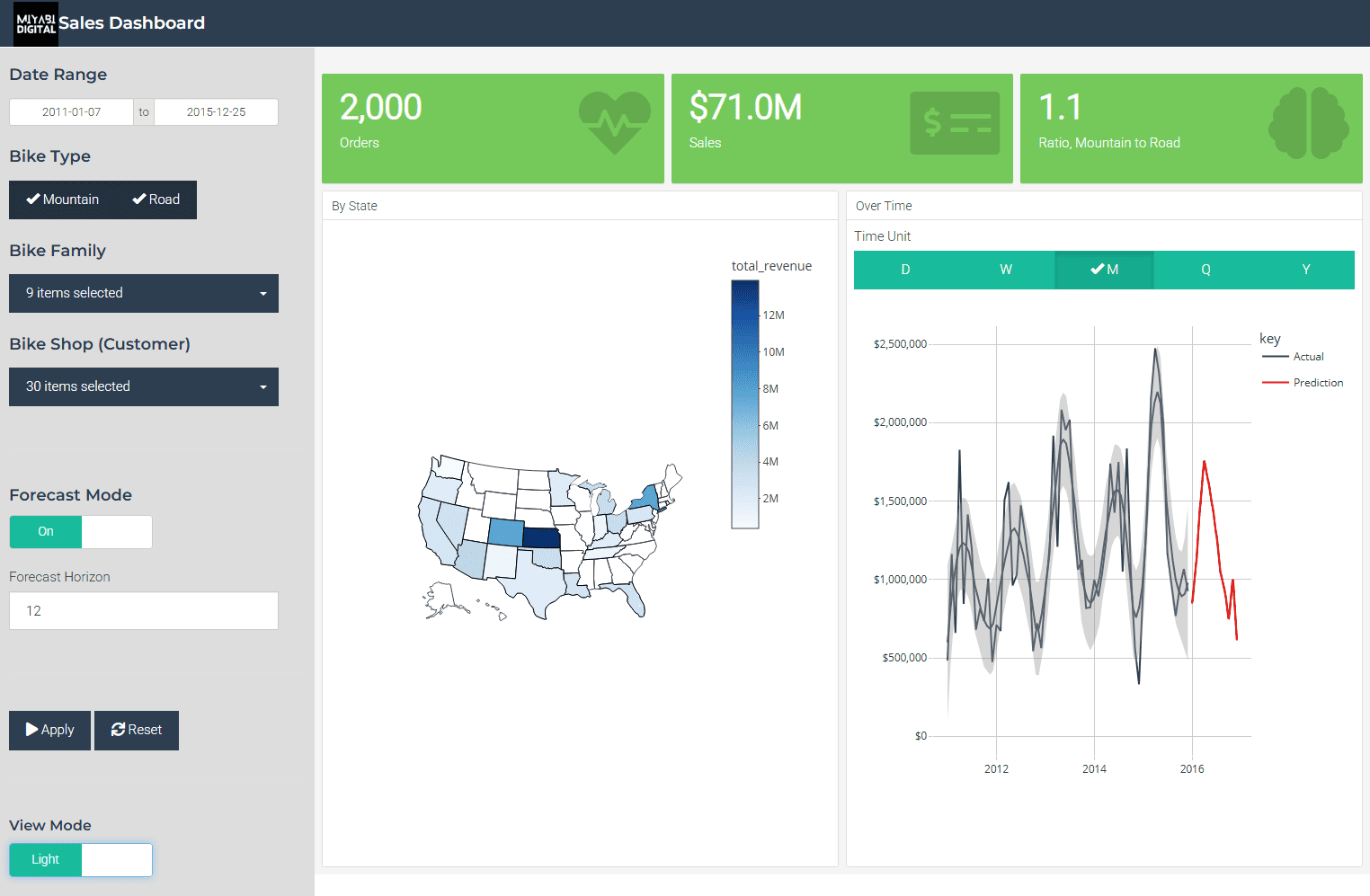Expand the Bike Shop (Customer) dropdown
This screenshot has width=1370, height=896.
pos(144,387)
